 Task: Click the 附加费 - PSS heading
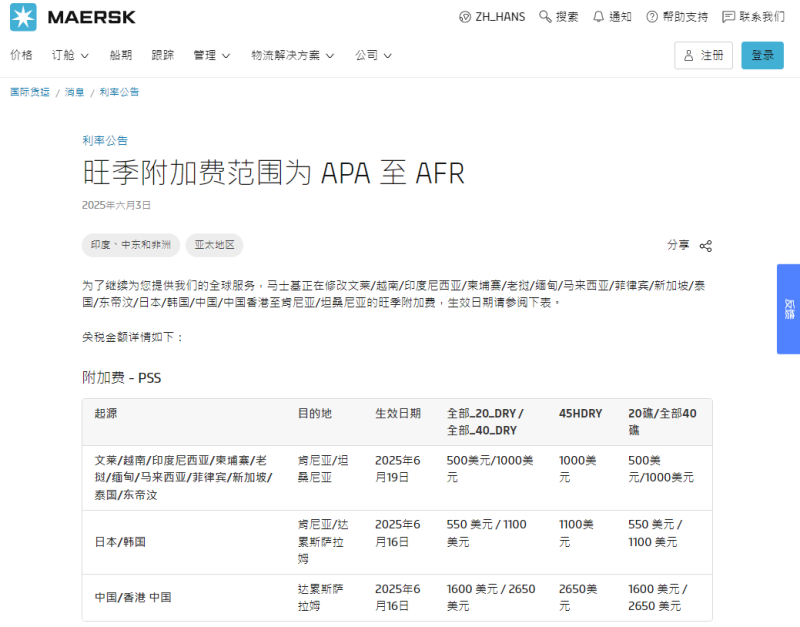[121, 378]
